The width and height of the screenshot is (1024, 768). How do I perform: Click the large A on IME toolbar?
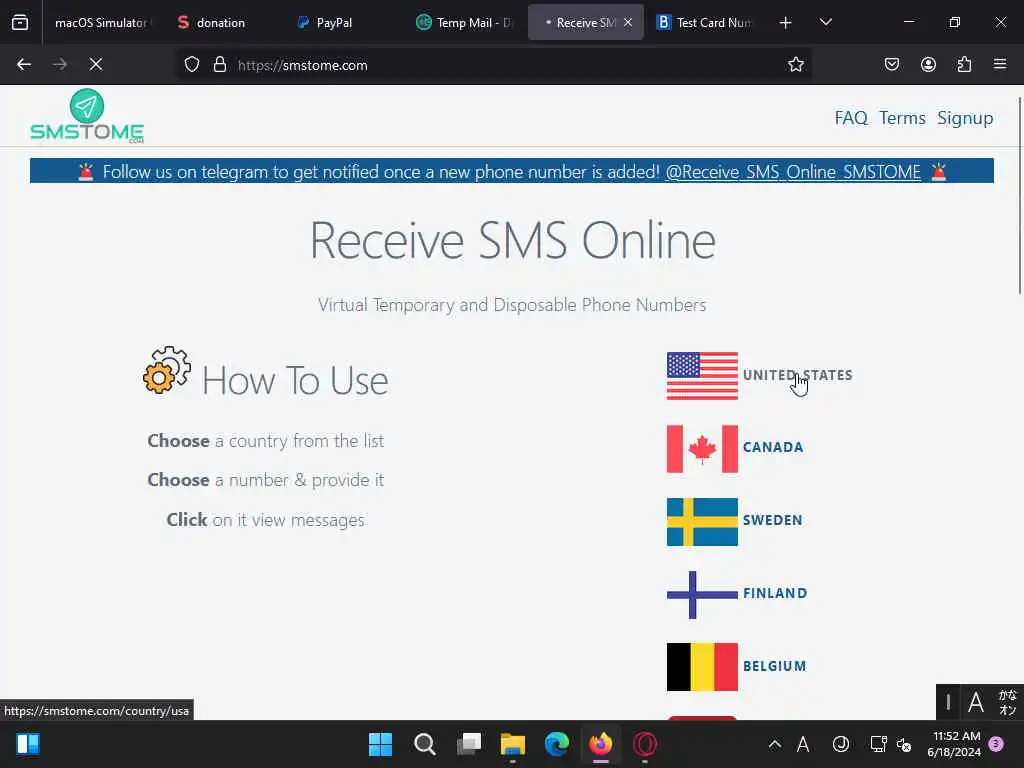976,703
